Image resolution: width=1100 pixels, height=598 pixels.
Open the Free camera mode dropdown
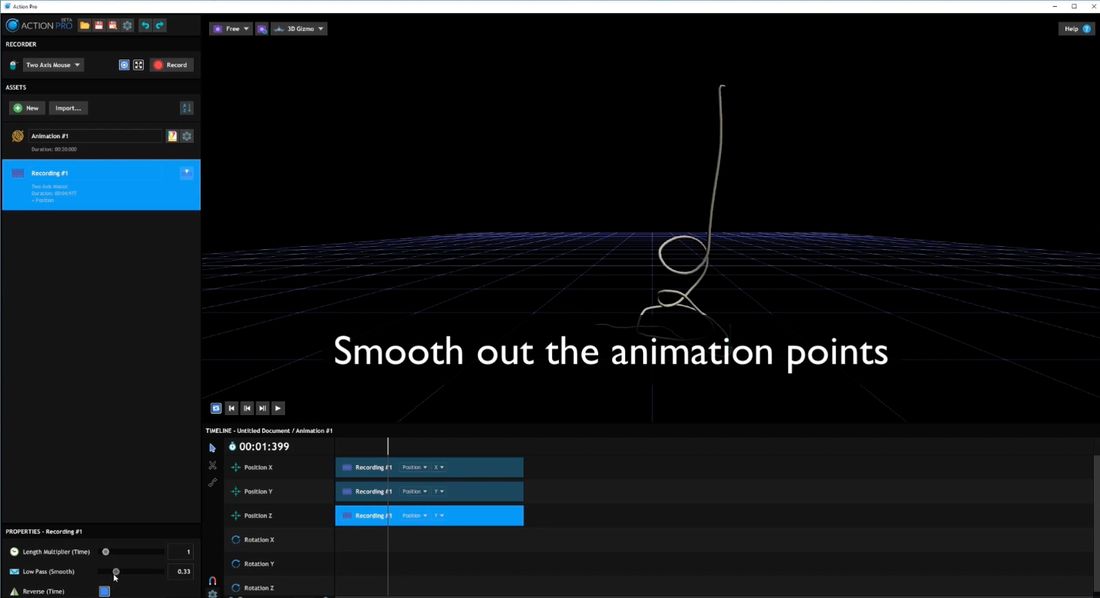click(231, 29)
